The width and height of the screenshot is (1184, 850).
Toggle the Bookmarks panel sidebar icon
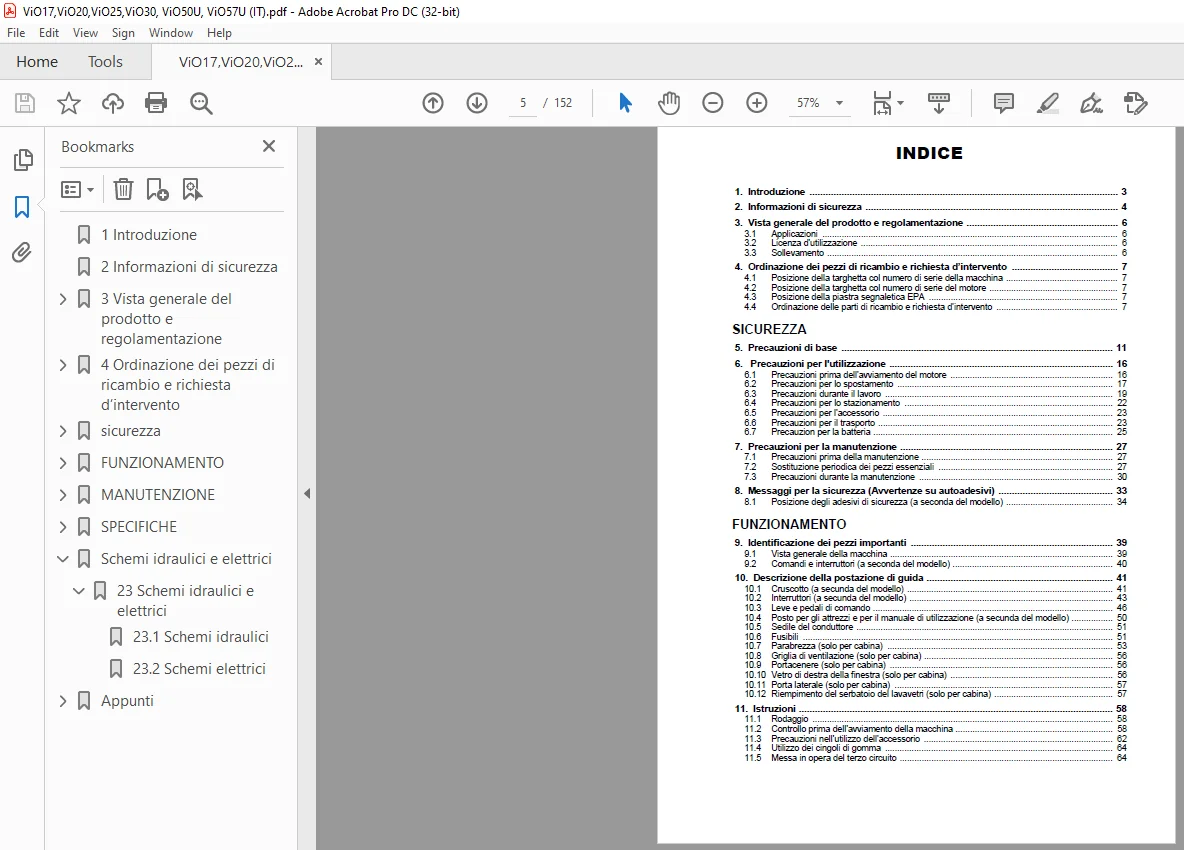[22, 206]
